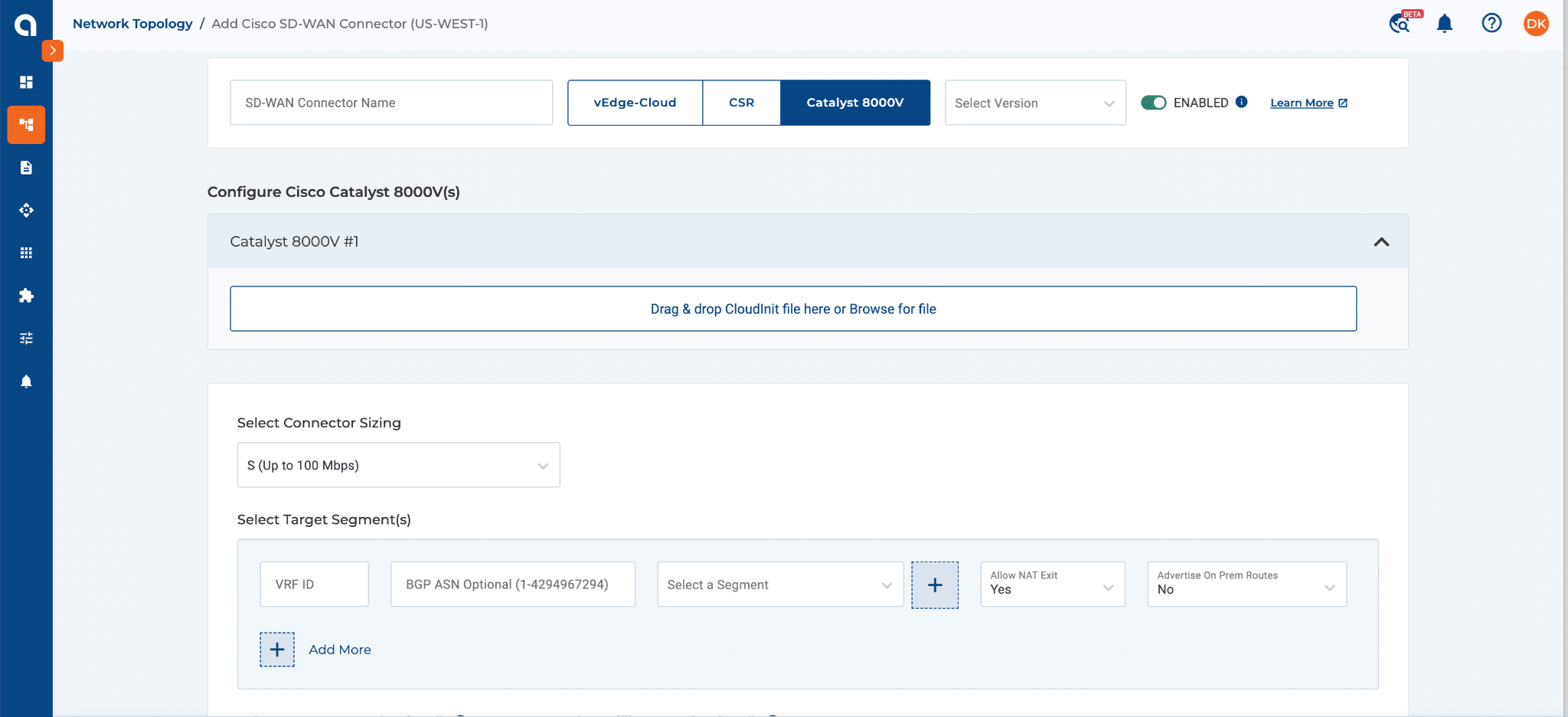The height and width of the screenshot is (717, 1568).
Task: Go to the Network Topology breadcrumb
Action: tap(132, 24)
